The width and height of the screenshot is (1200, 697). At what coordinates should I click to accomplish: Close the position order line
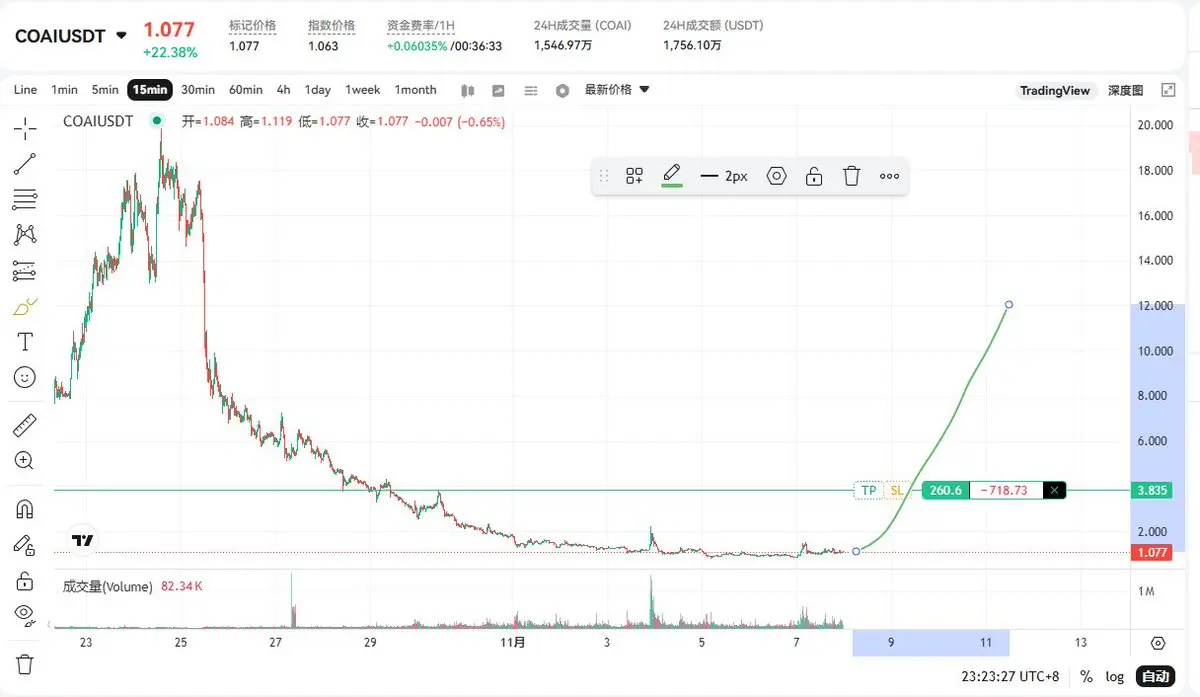1054,490
